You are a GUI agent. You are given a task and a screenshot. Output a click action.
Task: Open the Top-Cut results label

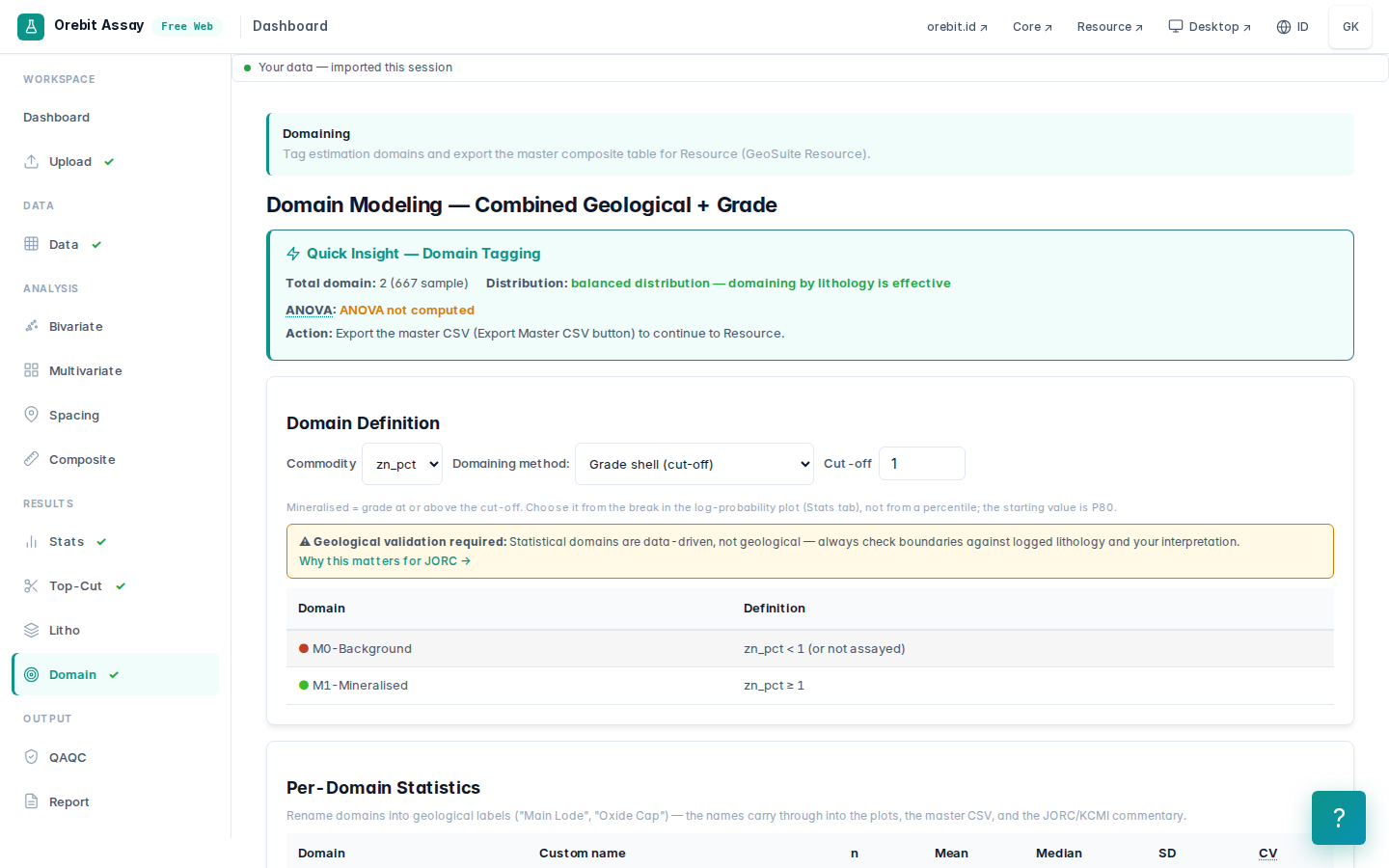tap(75, 586)
